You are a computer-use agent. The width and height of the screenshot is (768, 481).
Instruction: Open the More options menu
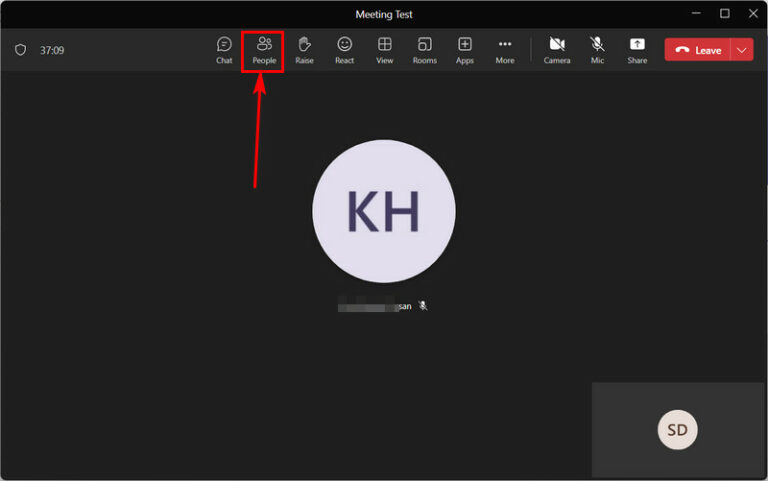point(505,50)
